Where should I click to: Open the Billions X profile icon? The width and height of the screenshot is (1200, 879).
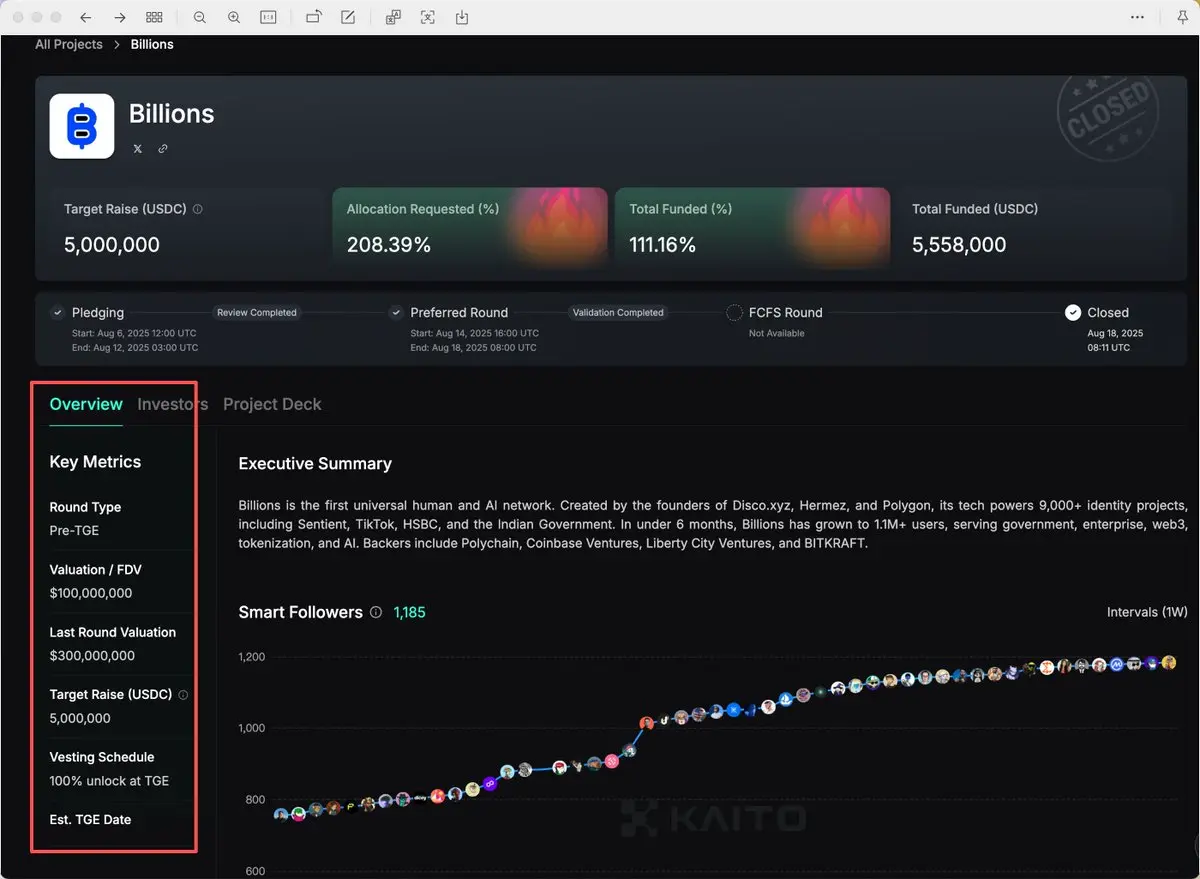pyautogui.click(x=138, y=149)
